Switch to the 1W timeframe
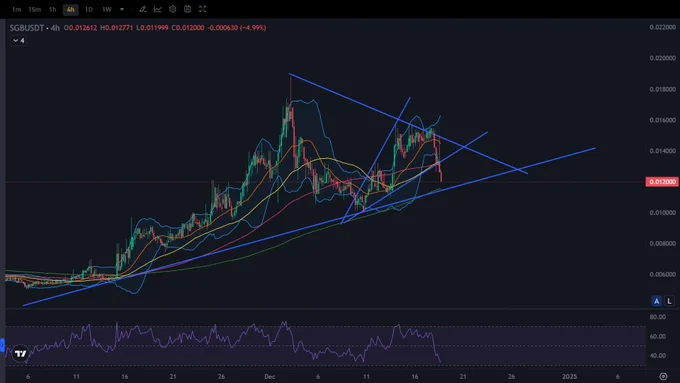The width and height of the screenshot is (680, 383). pyautogui.click(x=107, y=9)
